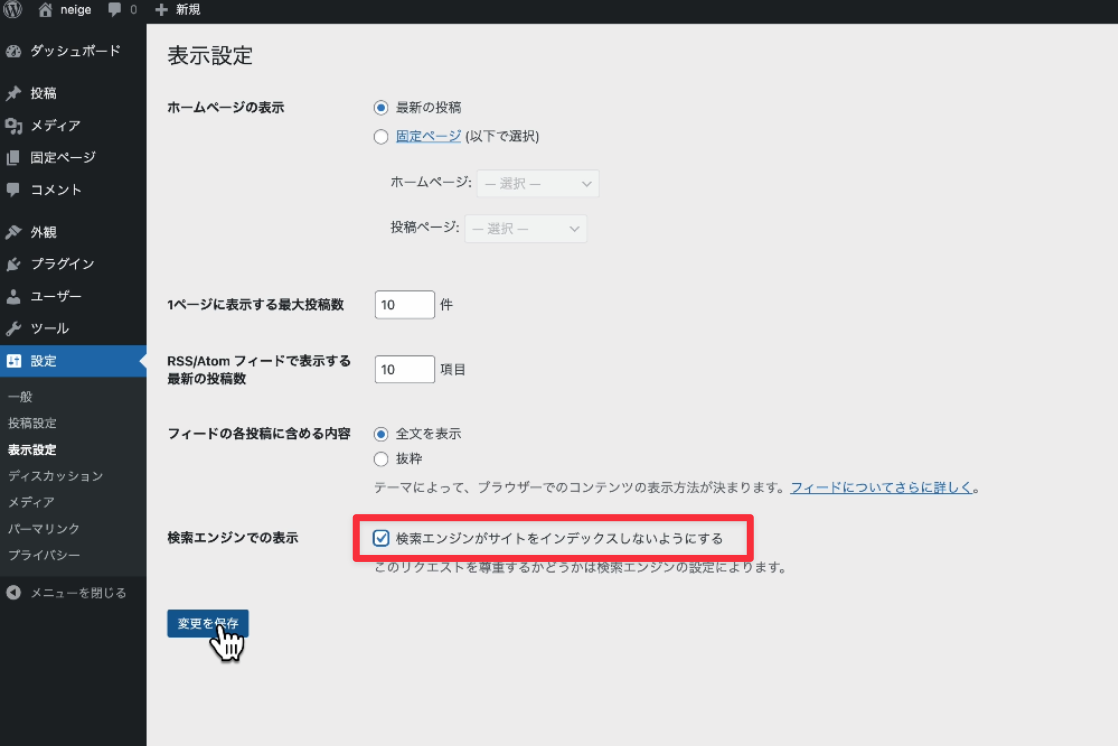This screenshot has width=1118, height=746.
Task: Click the 変更を保存 button
Action: pyautogui.click(x=208, y=623)
